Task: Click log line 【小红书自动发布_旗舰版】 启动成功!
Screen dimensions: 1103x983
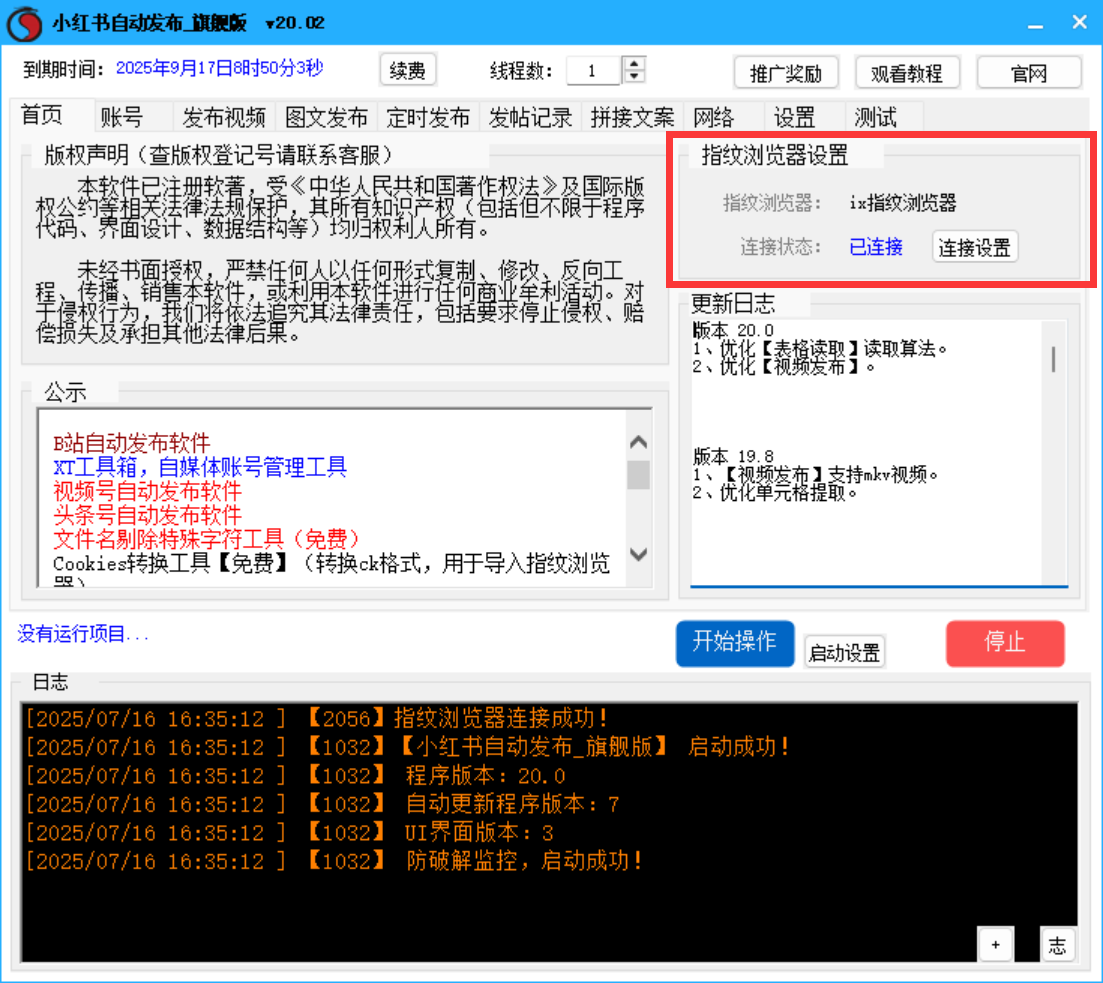Action: coord(408,747)
